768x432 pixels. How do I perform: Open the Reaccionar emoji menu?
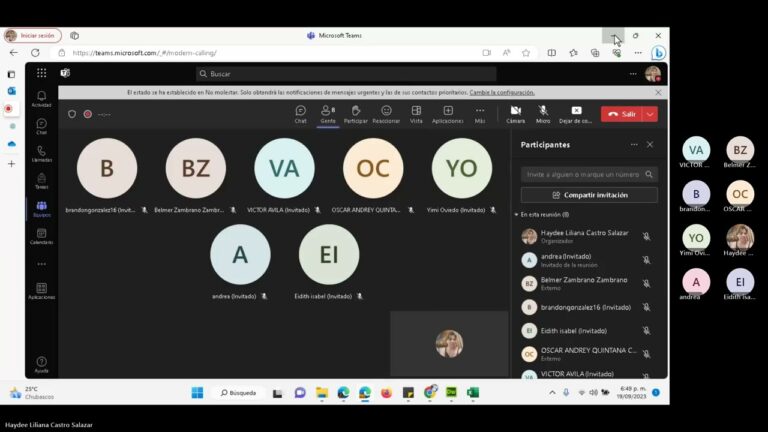click(386, 114)
